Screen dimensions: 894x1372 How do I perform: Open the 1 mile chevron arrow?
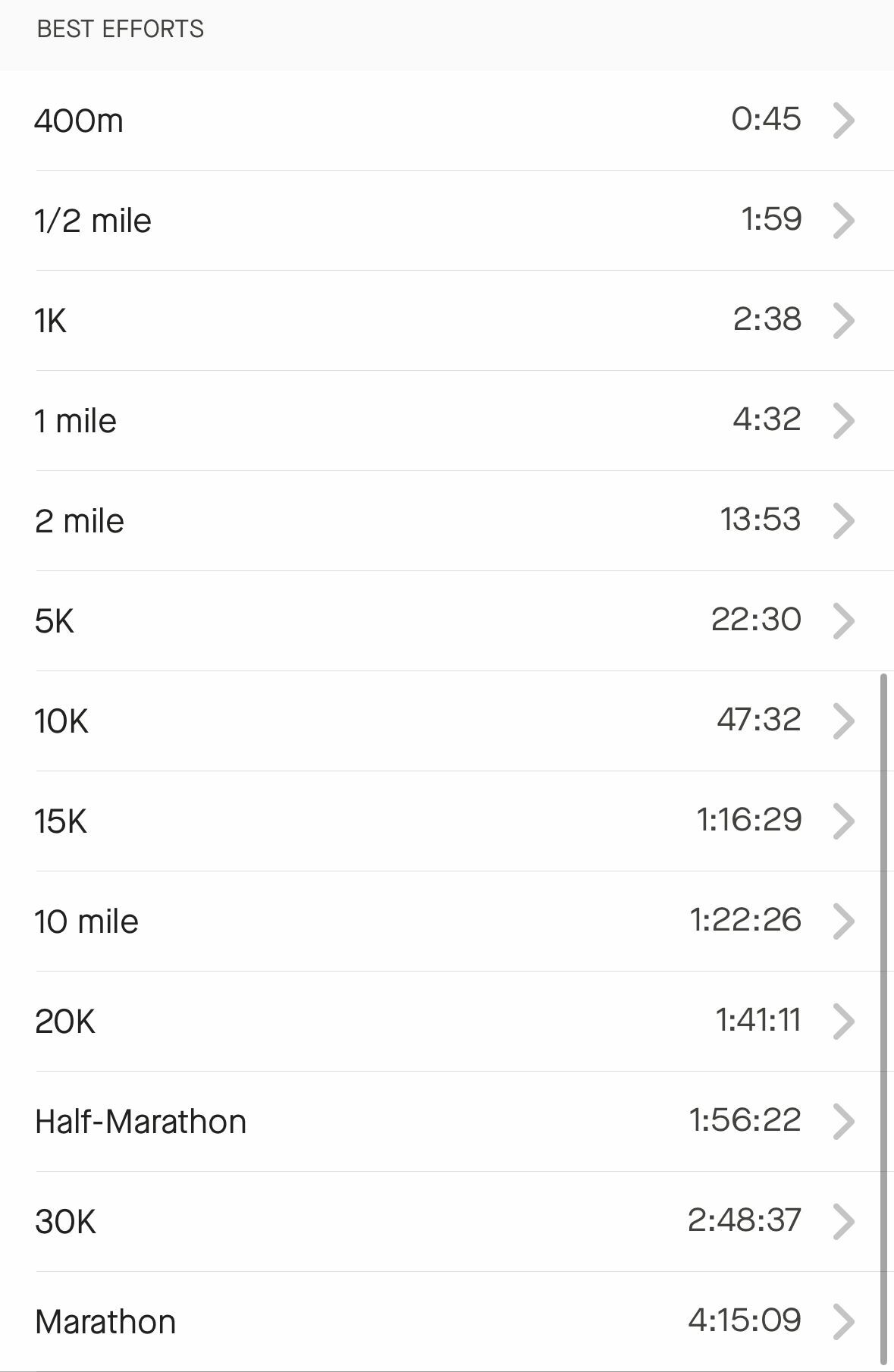pyautogui.click(x=844, y=421)
